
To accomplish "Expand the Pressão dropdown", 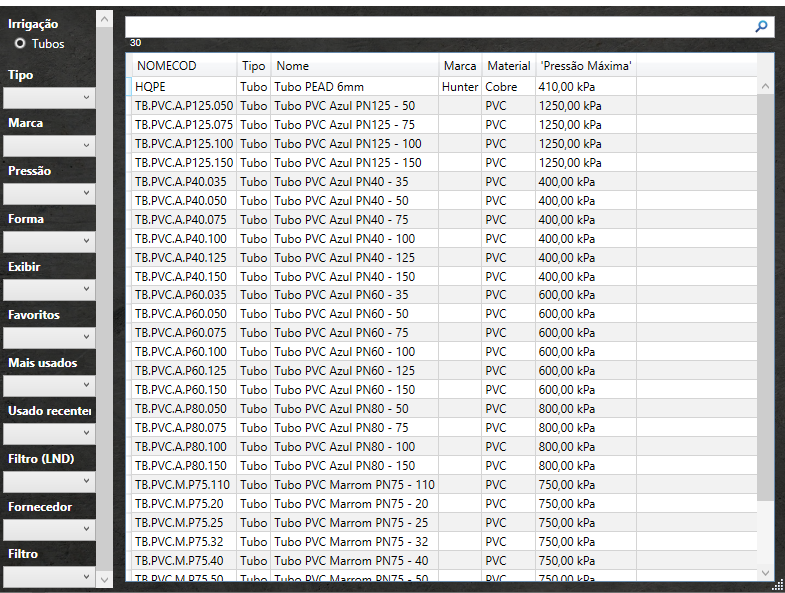I will pos(48,194).
